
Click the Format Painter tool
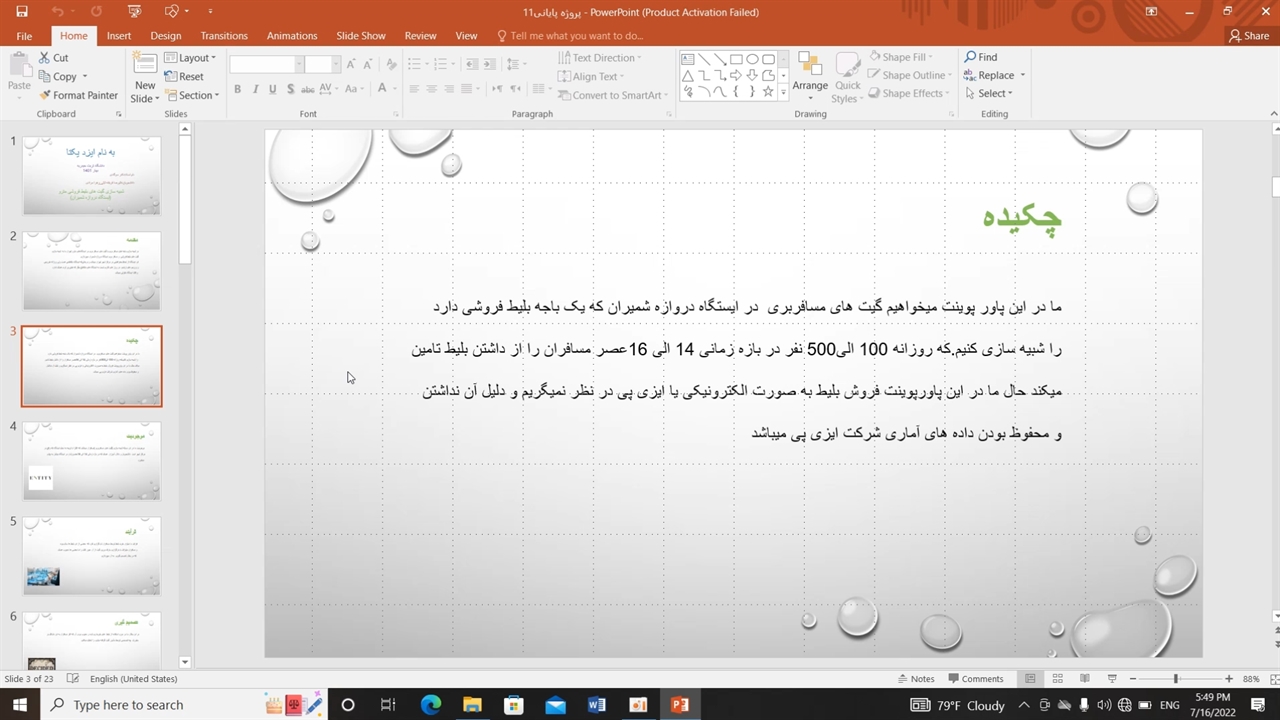coord(78,95)
